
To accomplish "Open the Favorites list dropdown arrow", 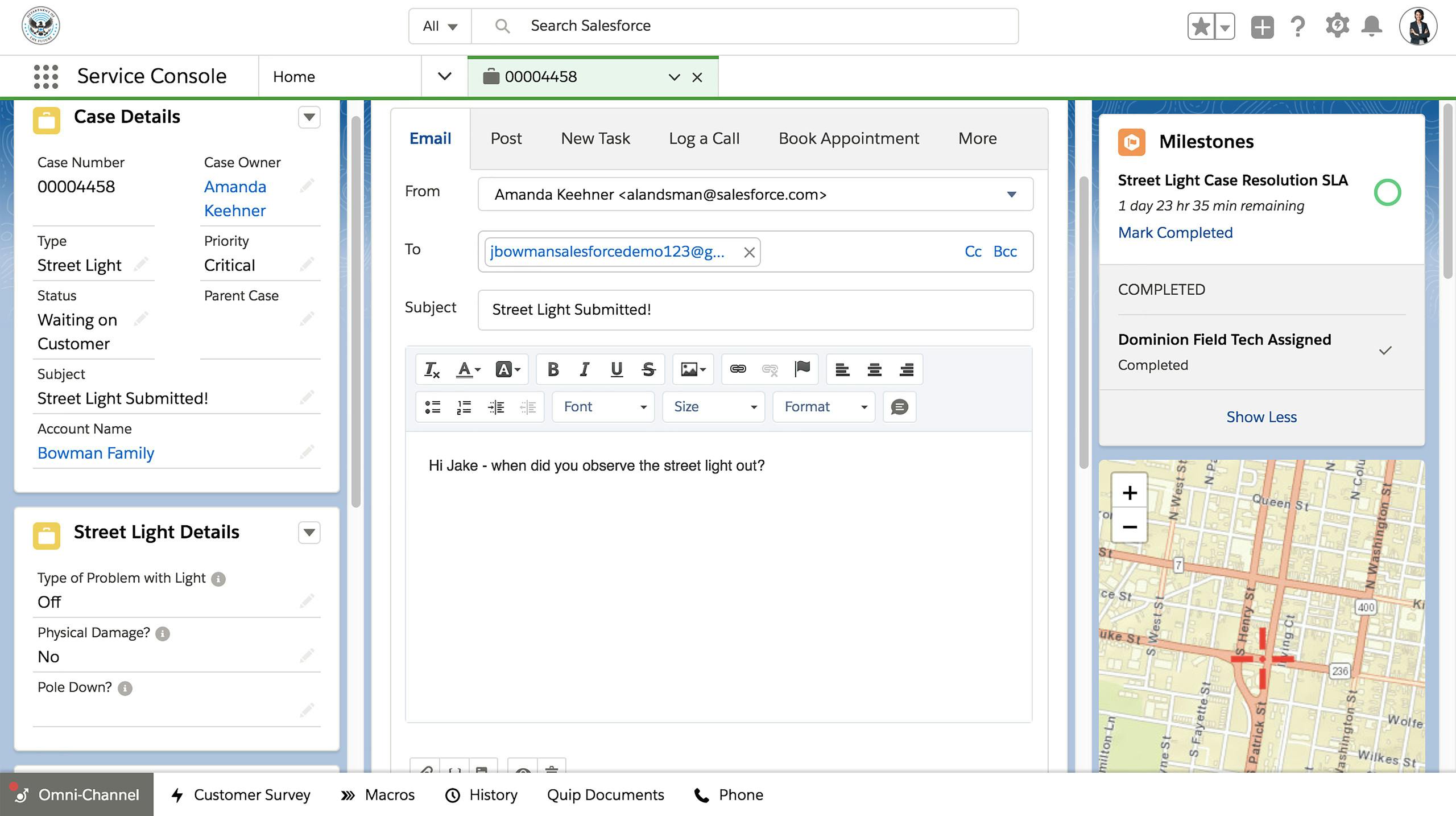I will click(1225, 26).
